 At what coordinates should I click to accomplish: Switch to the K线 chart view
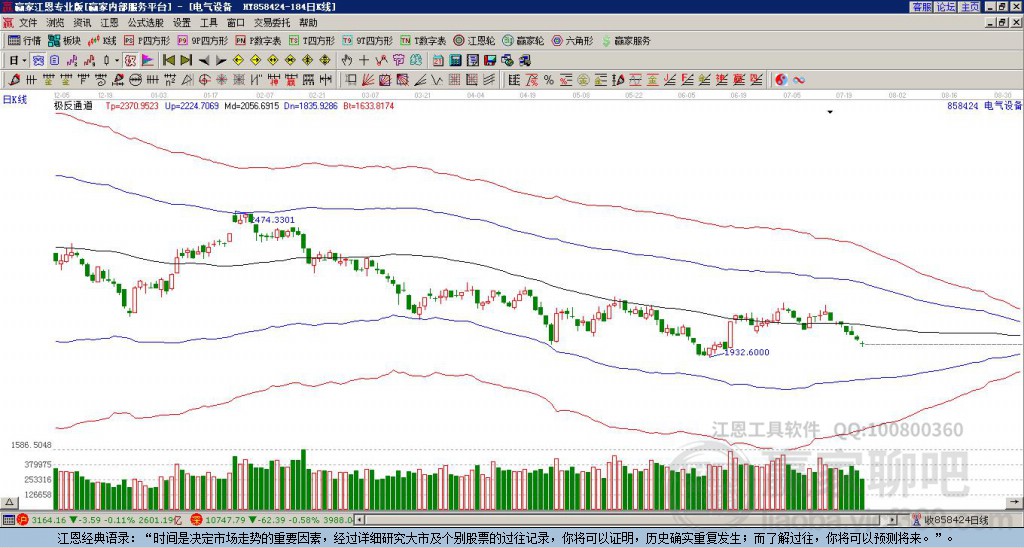(103, 40)
